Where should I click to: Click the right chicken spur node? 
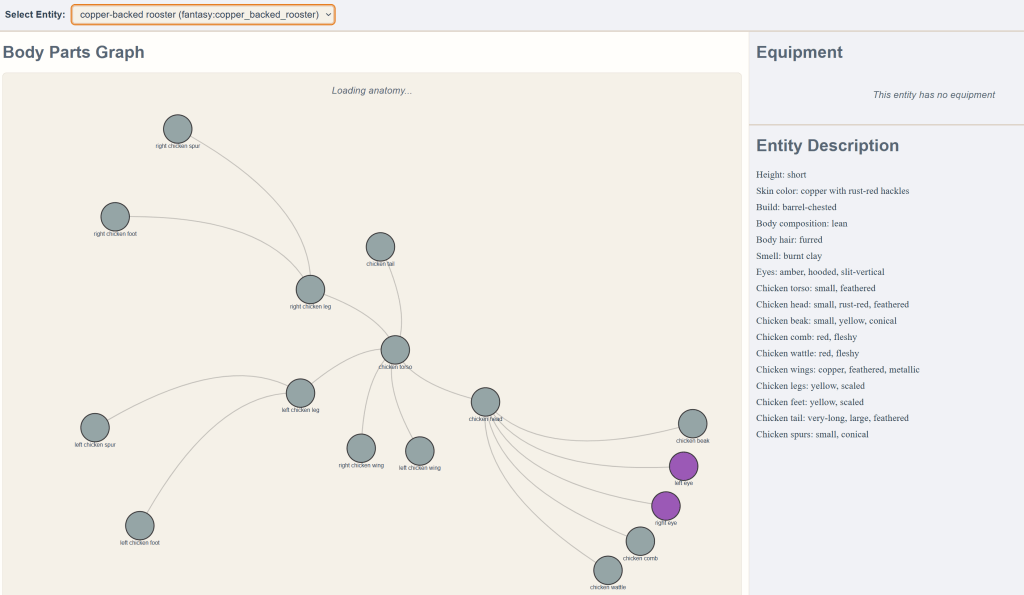click(177, 129)
